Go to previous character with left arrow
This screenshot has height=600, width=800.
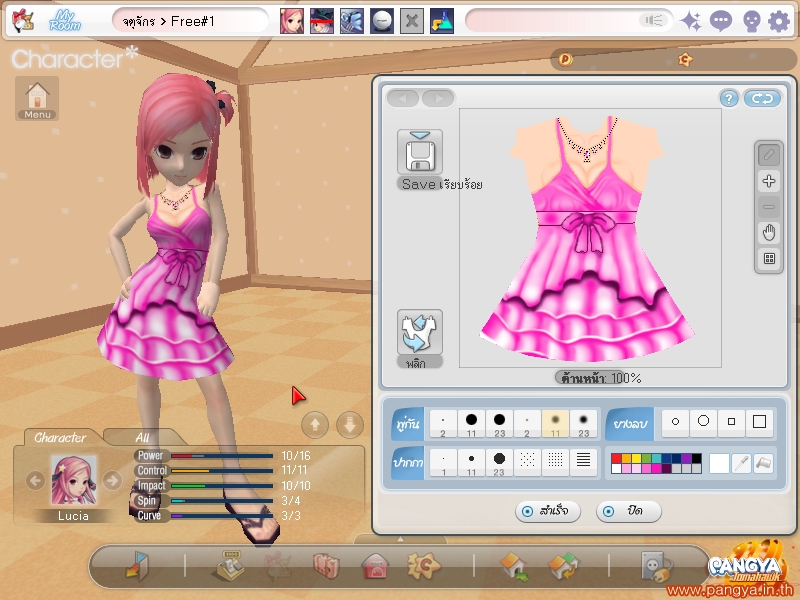click(35, 480)
